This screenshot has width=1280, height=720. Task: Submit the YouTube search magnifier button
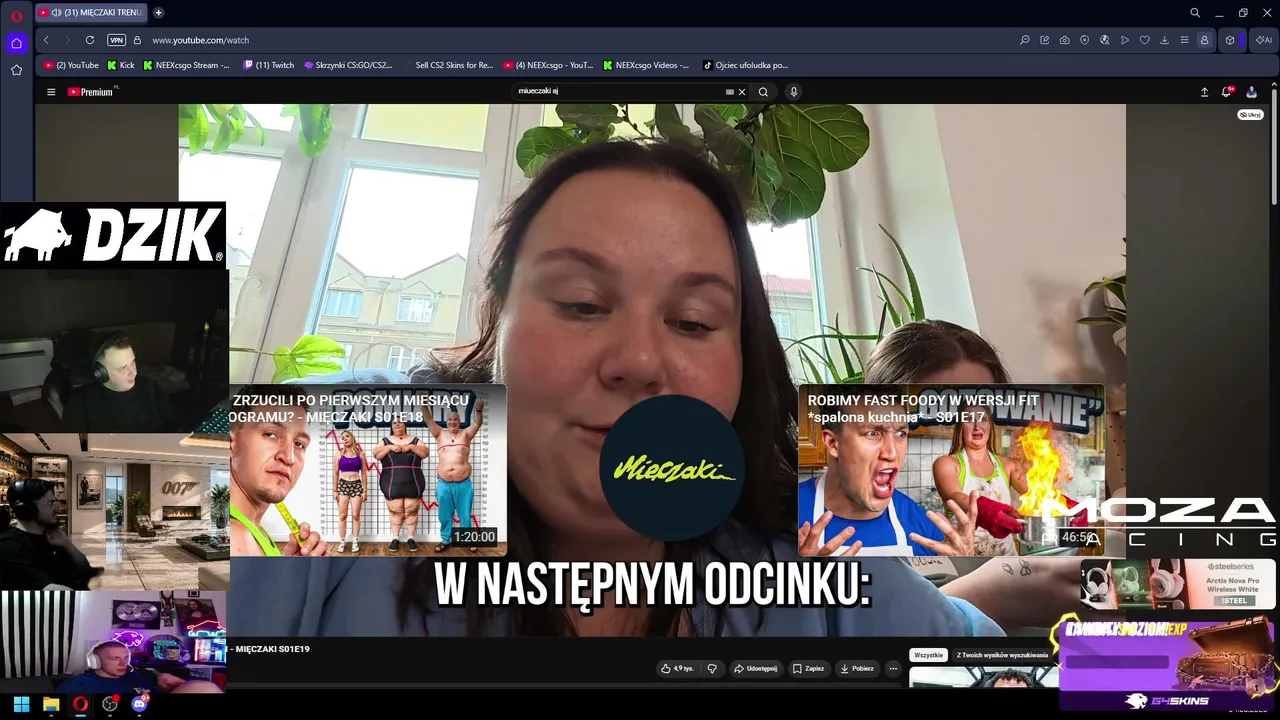pyautogui.click(x=763, y=92)
